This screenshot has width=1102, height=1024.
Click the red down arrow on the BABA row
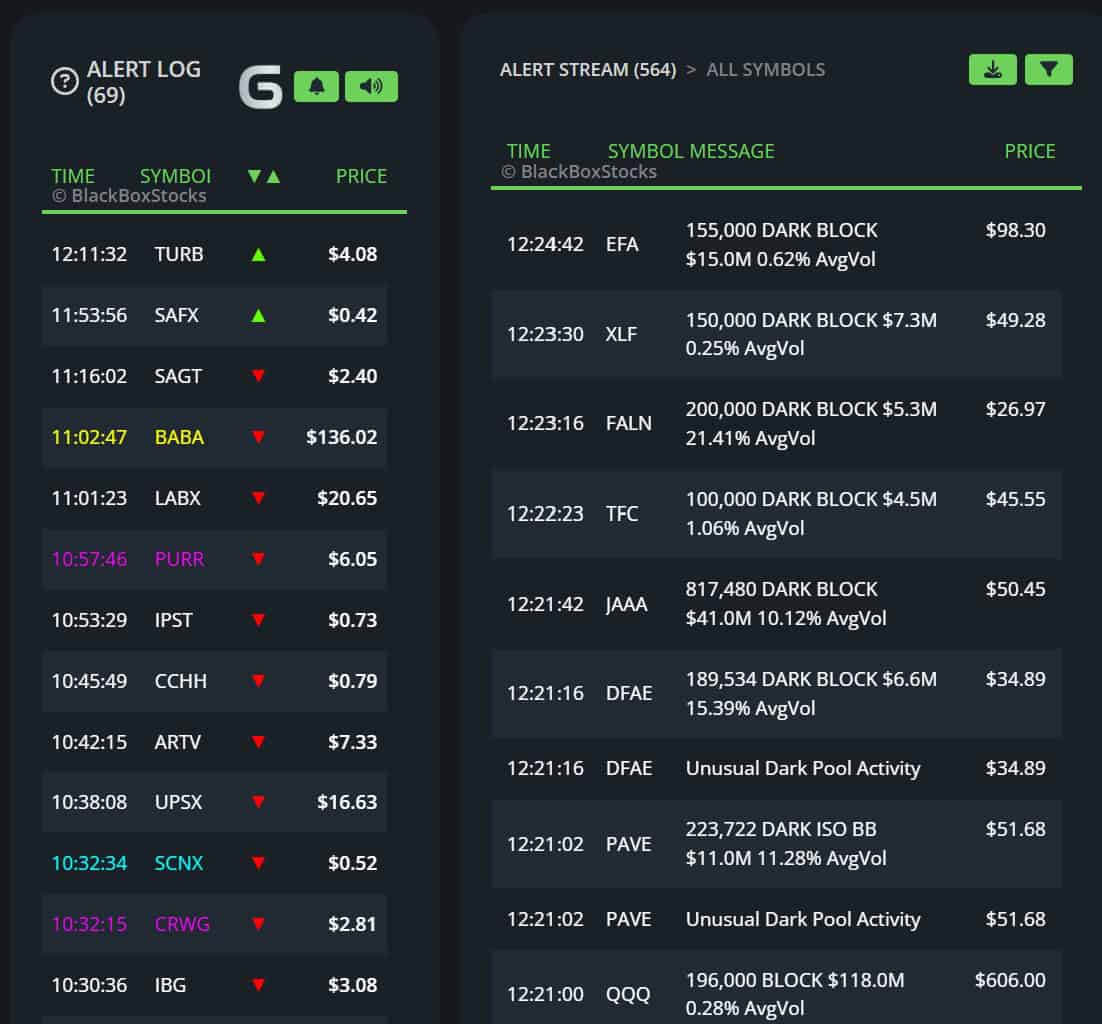click(259, 437)
